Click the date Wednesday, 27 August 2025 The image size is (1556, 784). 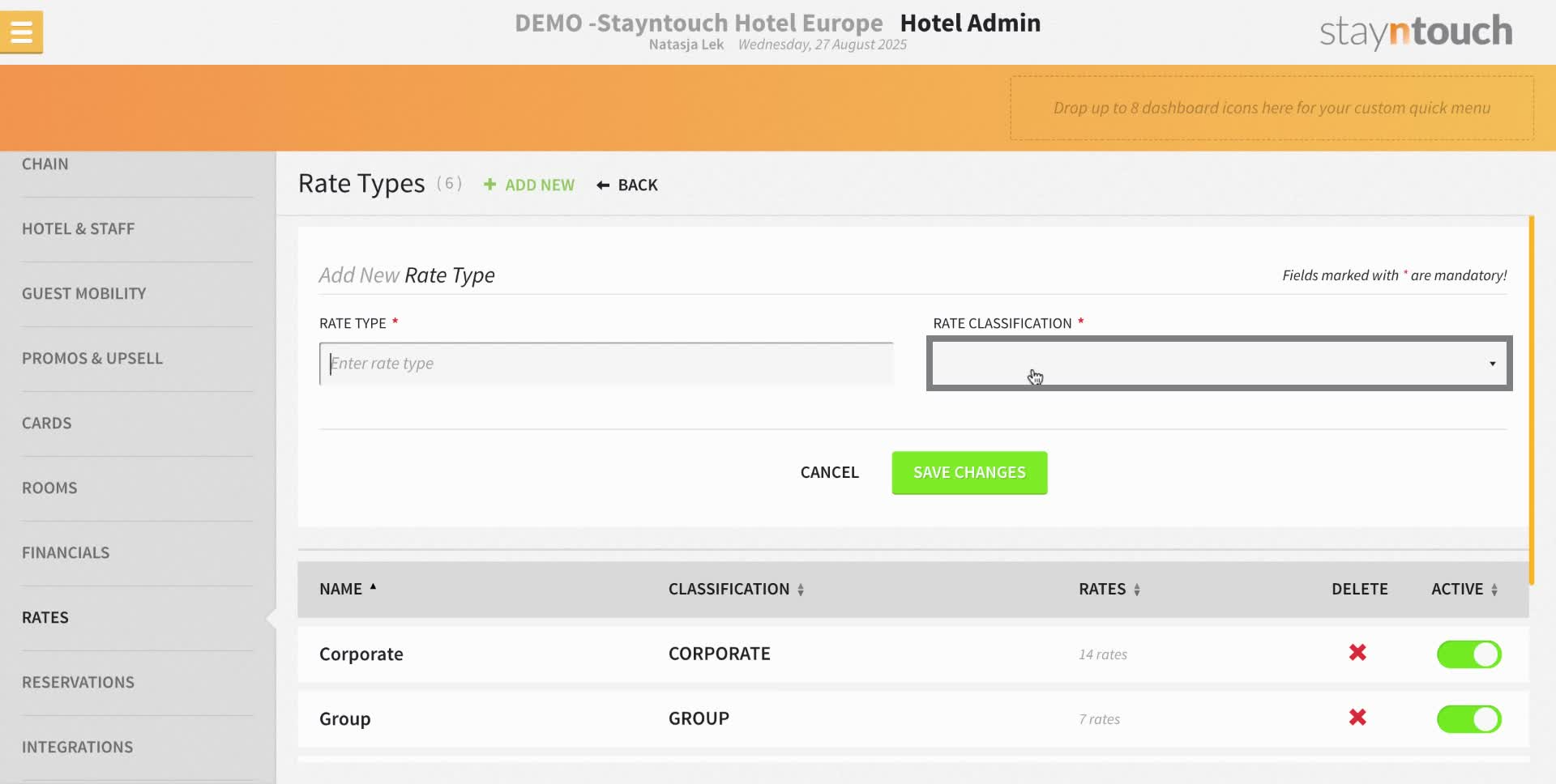point(822,45)
